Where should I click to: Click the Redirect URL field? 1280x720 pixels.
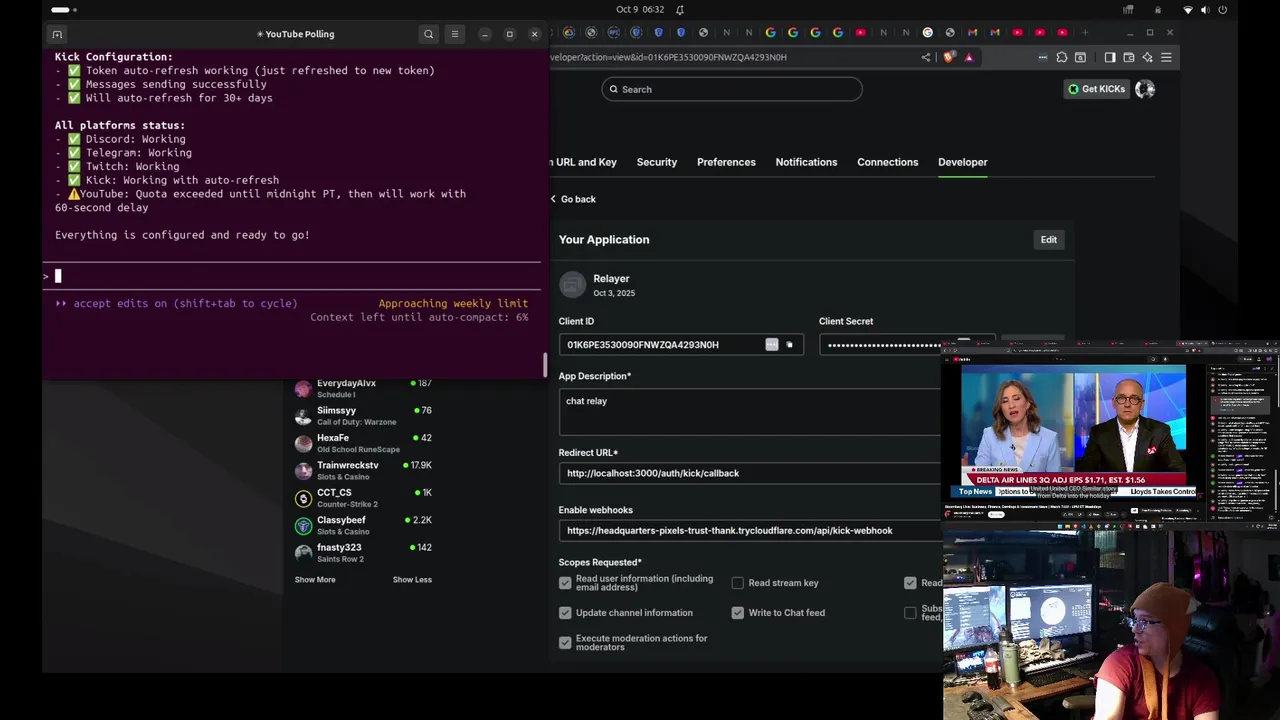coord(750,473)
